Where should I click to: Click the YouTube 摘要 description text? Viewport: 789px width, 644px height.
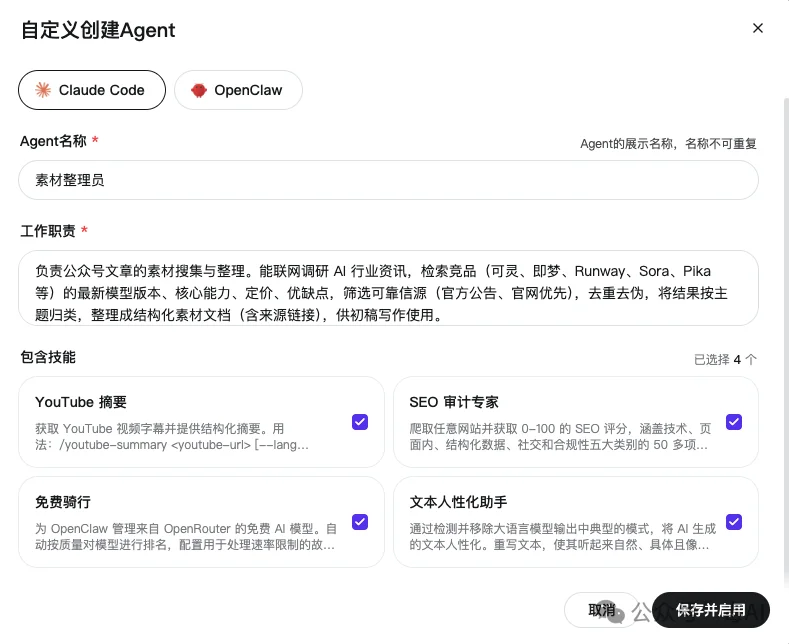coord(172,437)
